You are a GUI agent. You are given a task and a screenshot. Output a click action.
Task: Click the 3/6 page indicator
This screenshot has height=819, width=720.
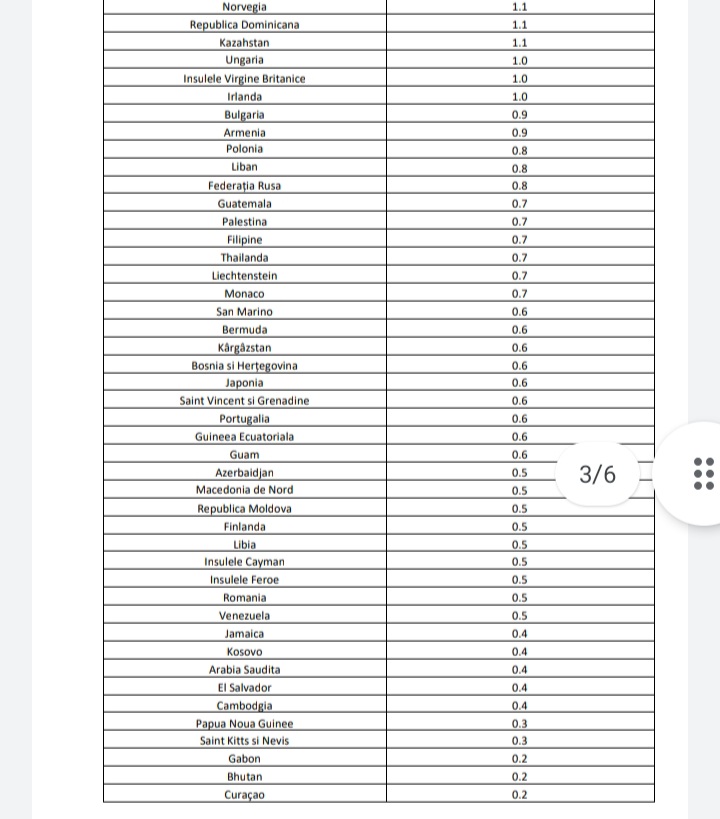pos(598,474)
